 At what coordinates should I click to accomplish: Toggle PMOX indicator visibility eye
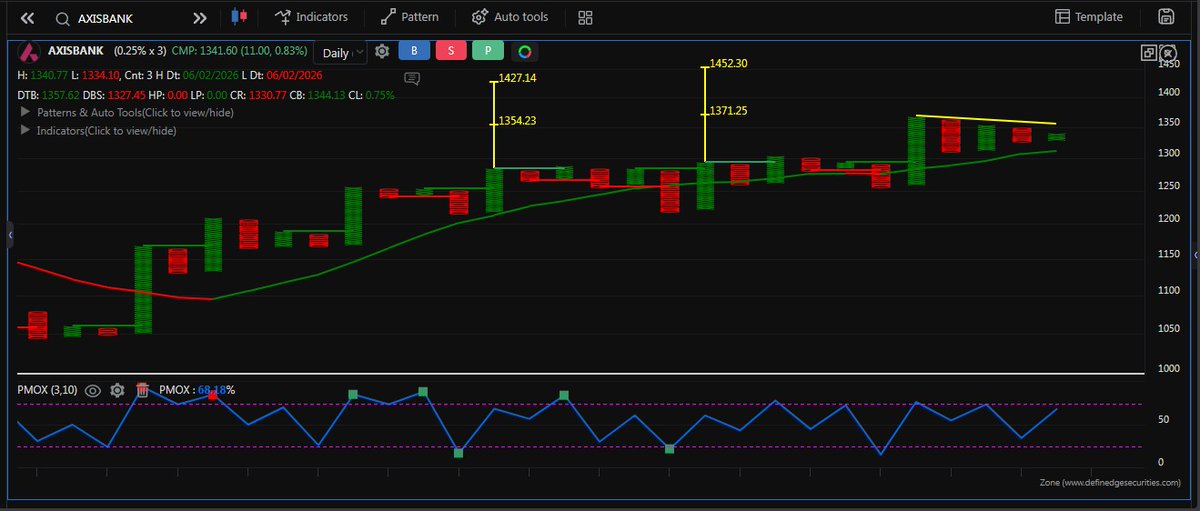(x=93, y=390)
